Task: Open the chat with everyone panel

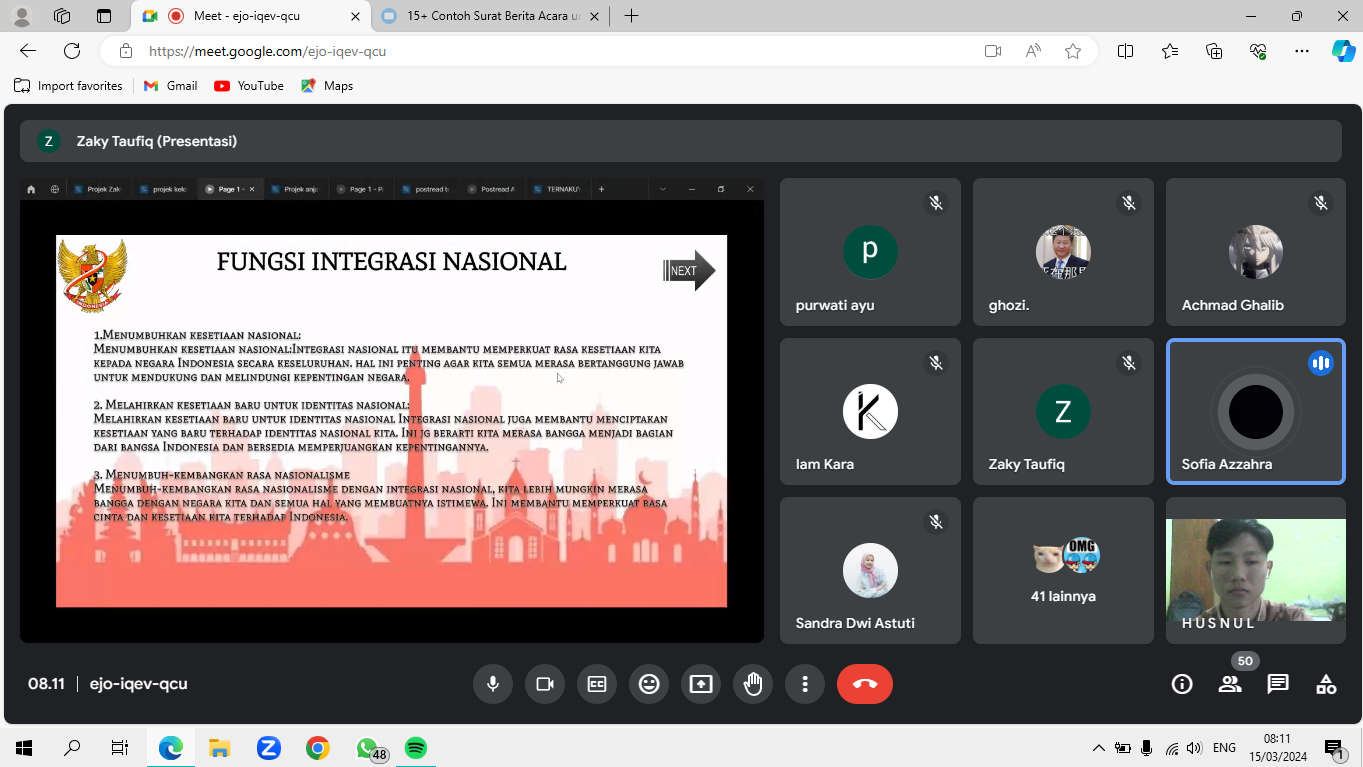Action: pos(1278,684)
